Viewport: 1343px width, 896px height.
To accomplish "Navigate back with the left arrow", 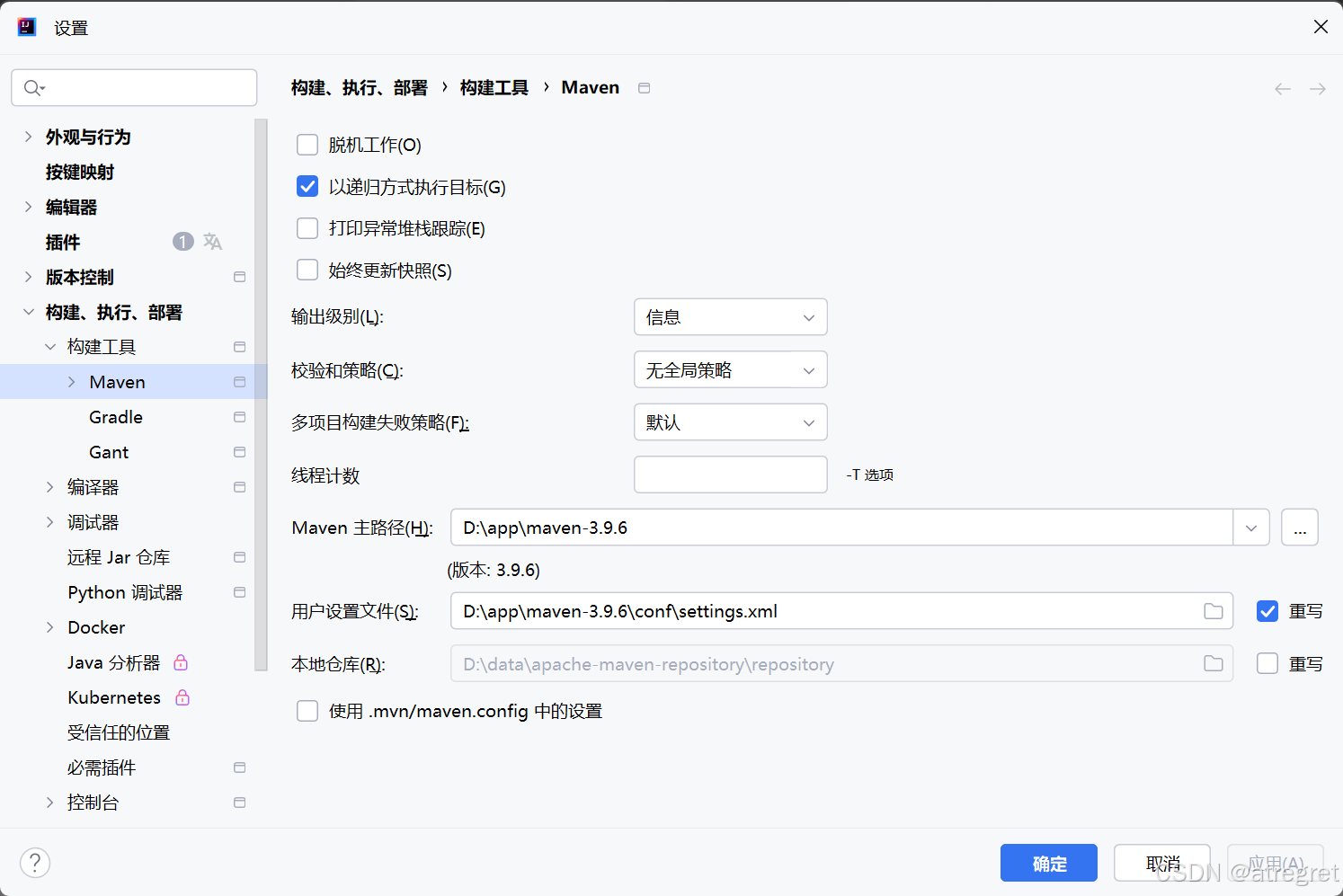I will (1283, 88).
